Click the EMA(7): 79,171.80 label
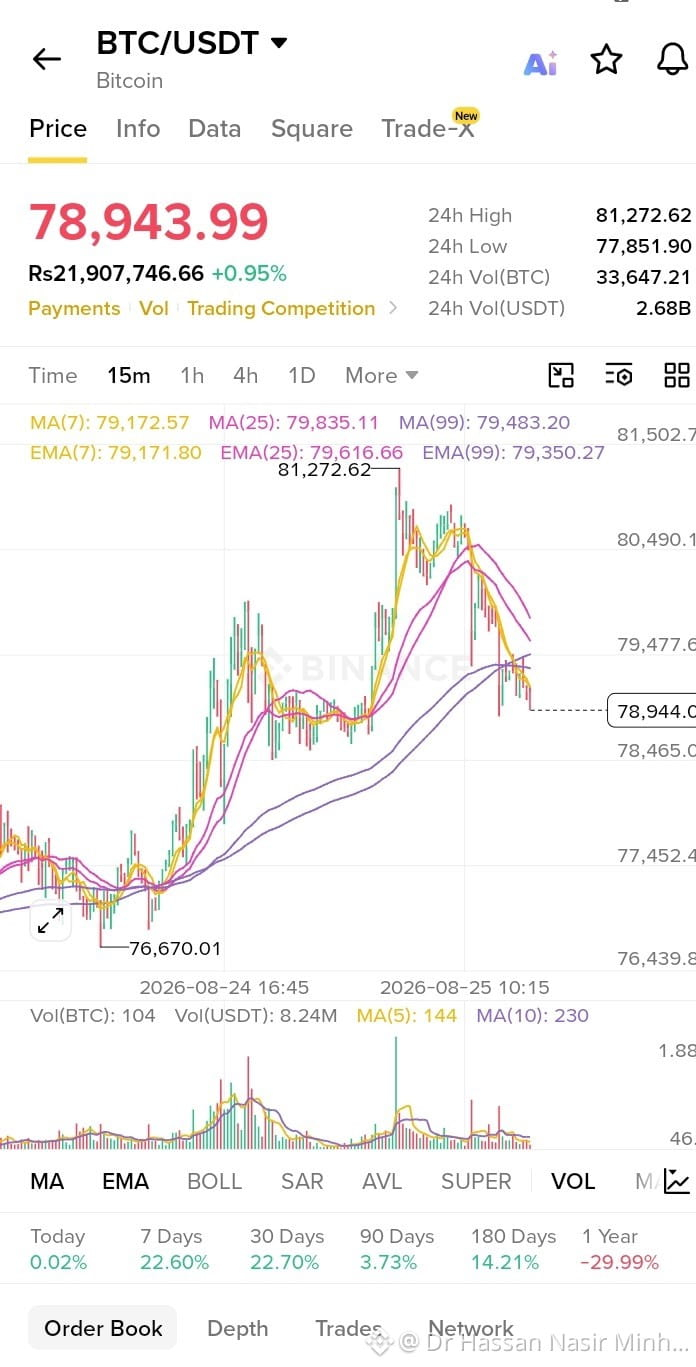The width and height of the screenshot is (696, 1367). coord(116,452)
